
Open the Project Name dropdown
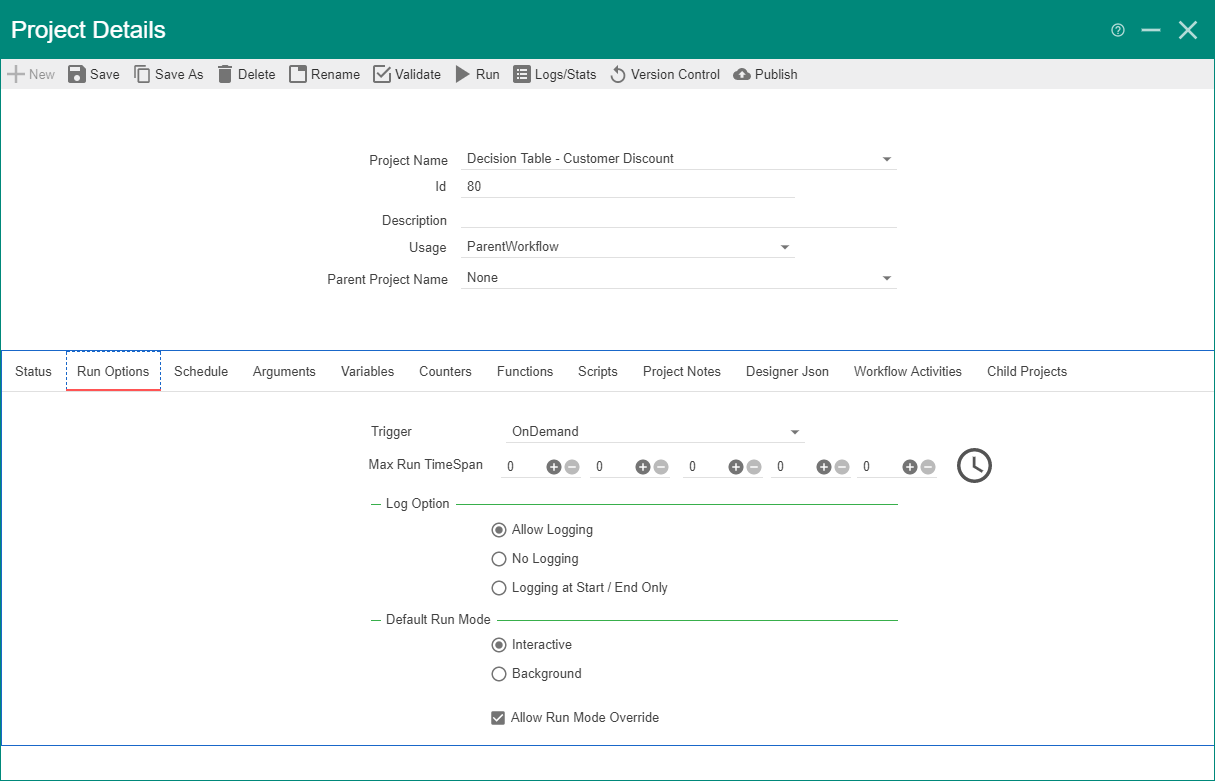pyautogui.click(x=887, y=159)
